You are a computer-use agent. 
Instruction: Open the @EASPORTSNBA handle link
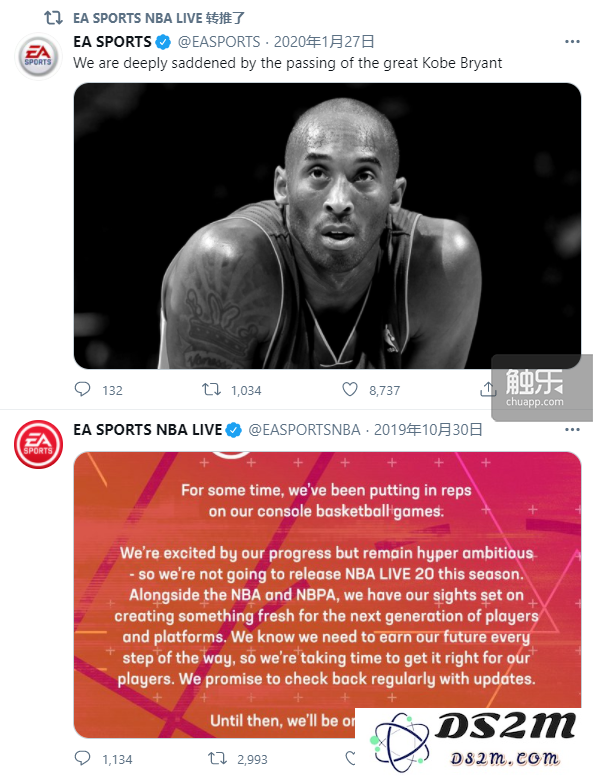click(304, 430)
